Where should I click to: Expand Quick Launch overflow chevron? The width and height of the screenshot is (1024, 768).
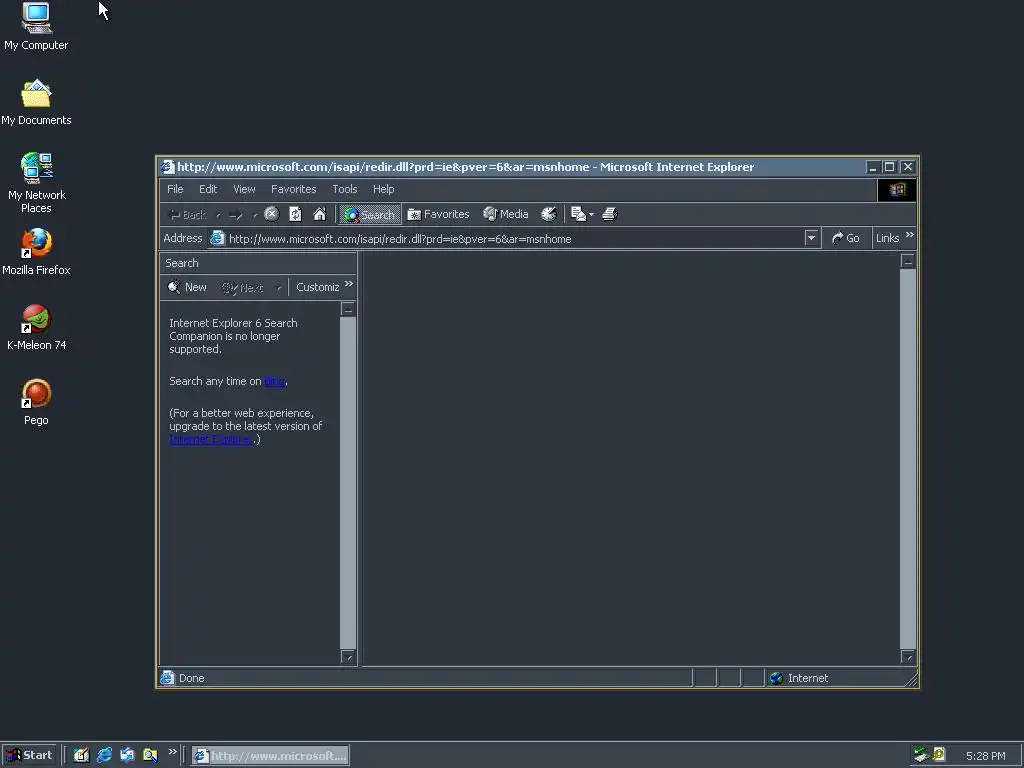tap(172, 752)
